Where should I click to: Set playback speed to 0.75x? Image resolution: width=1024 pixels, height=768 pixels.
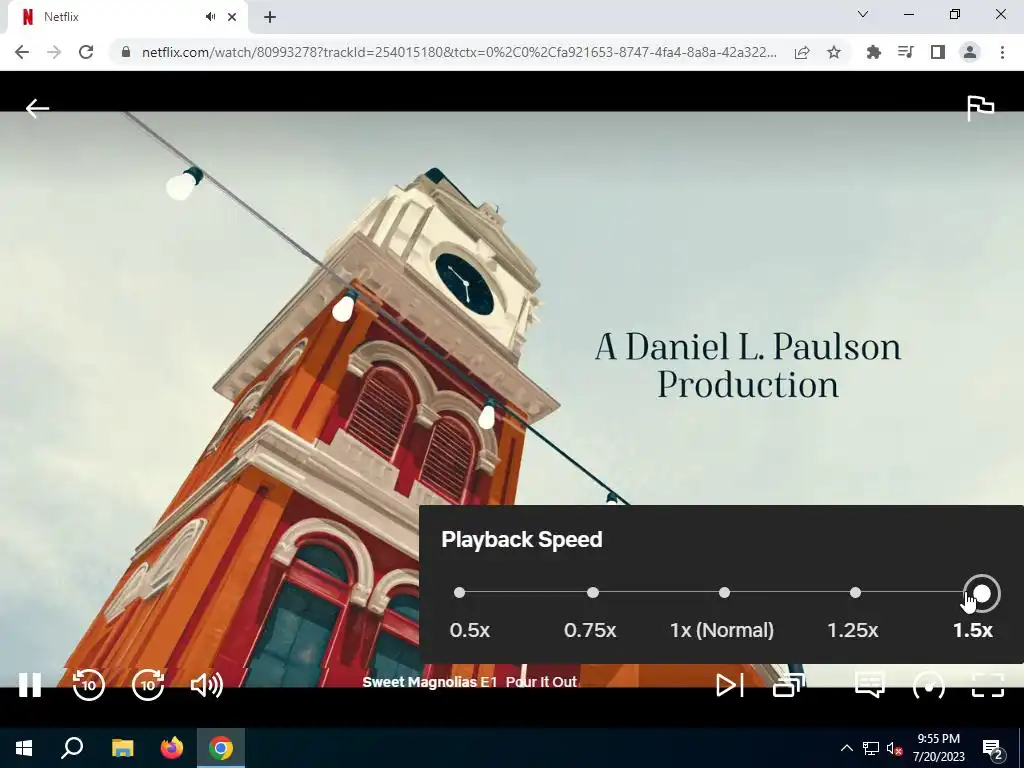pos(592,592)
